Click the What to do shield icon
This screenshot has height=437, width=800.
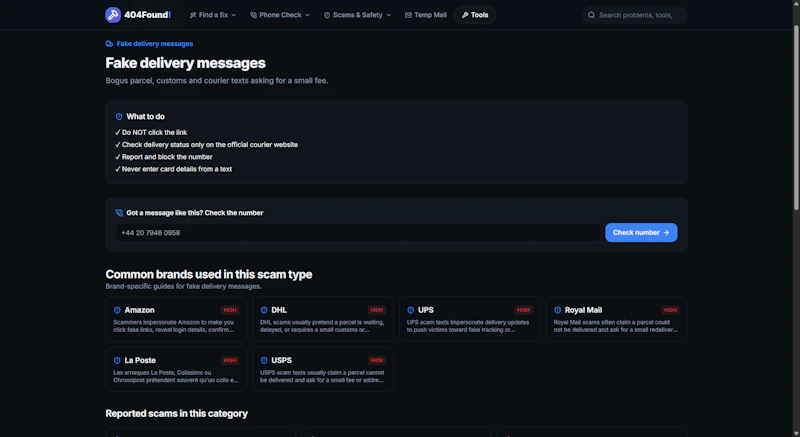tap(119, 117)
